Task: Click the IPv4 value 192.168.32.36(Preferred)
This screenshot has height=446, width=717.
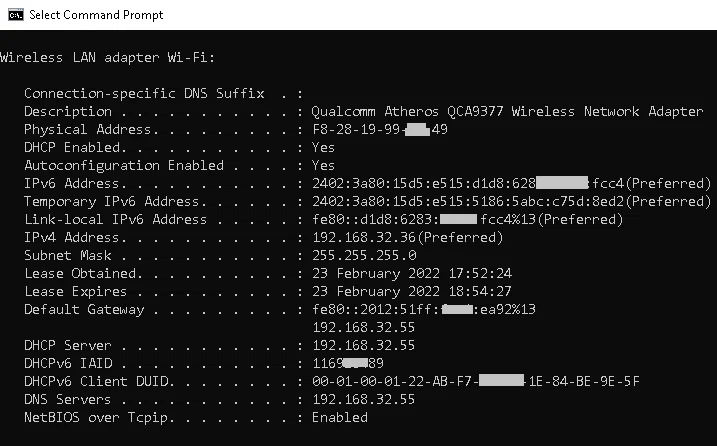Action: coord(407,237)
